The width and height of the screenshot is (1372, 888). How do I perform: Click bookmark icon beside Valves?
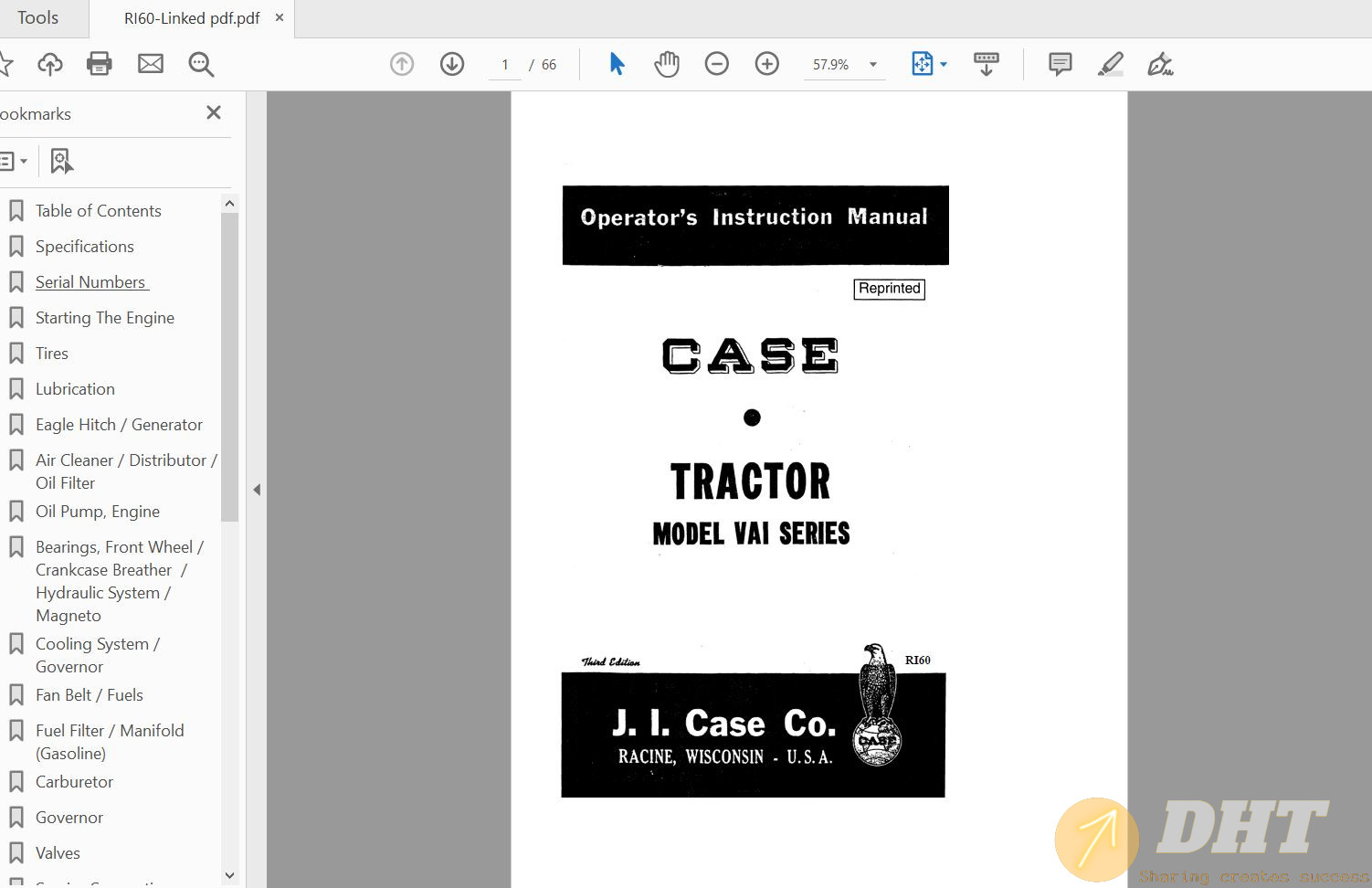[16, 853]
